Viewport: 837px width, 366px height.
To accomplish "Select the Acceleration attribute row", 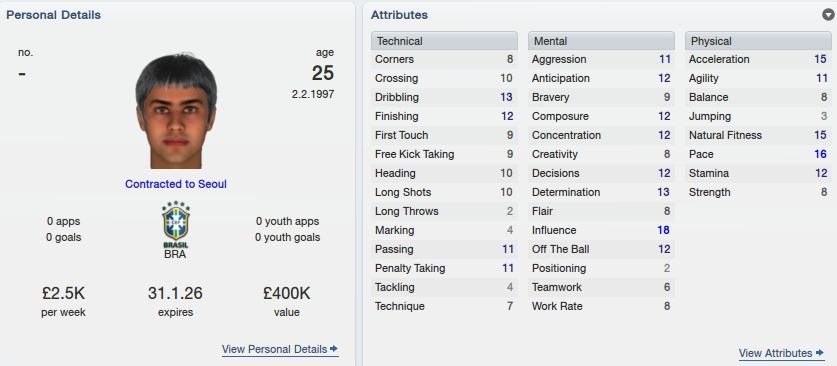I will pos(758,59).
